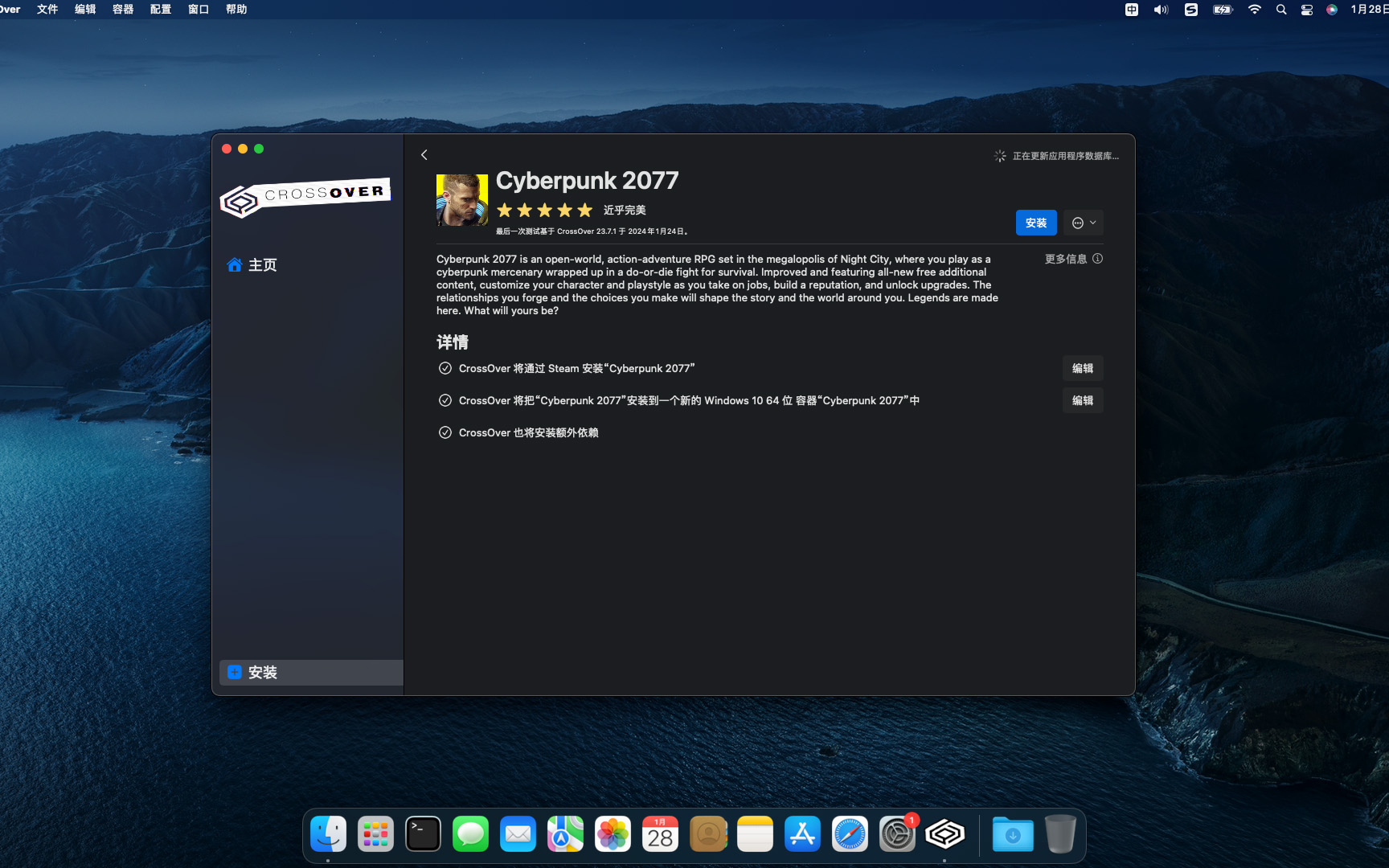Expand the more options ellipsis dropdown
This screenshot has width=1389, height=868.
point(1084,223)
